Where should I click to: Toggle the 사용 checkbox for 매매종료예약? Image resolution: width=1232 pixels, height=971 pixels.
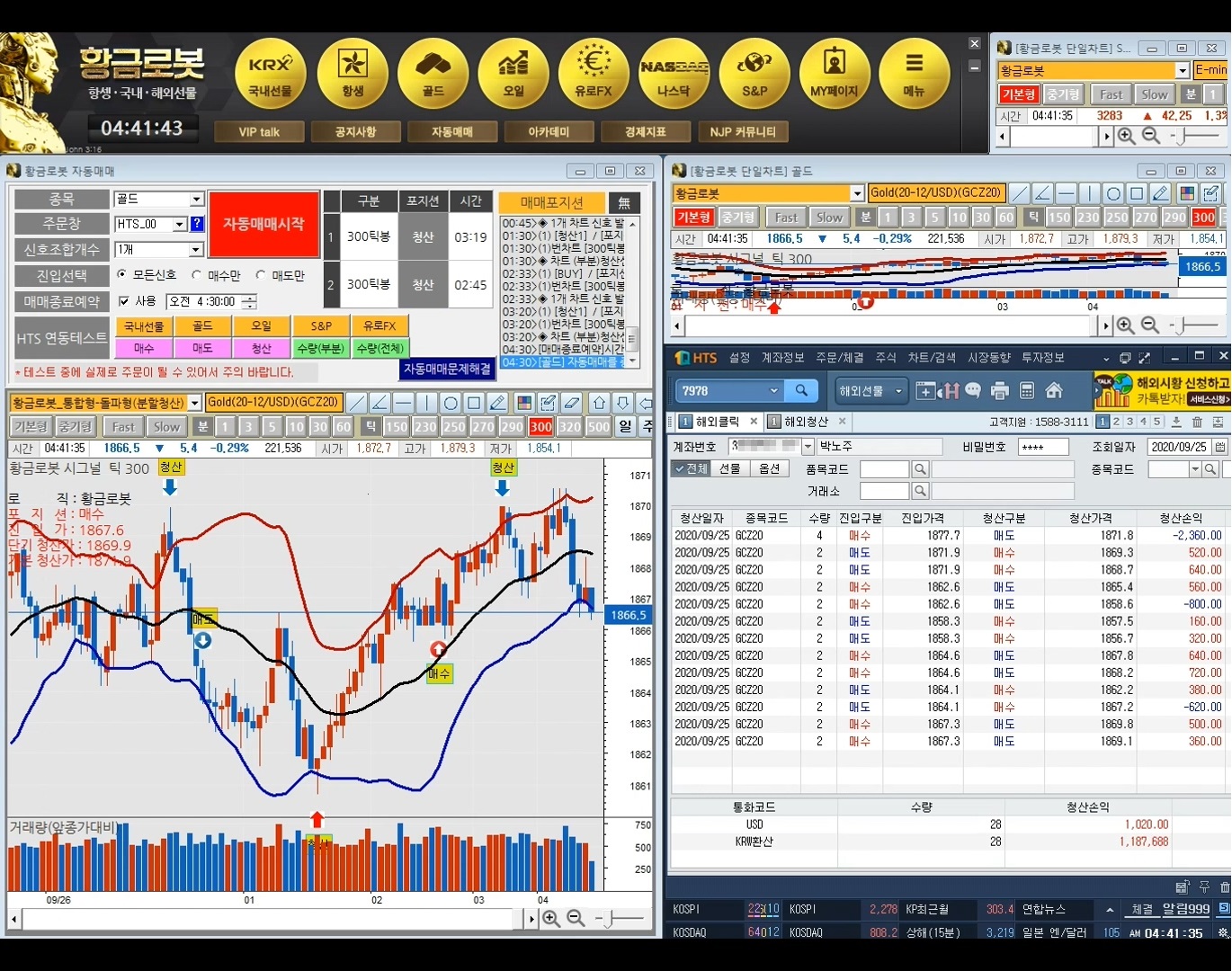[124, 301]
